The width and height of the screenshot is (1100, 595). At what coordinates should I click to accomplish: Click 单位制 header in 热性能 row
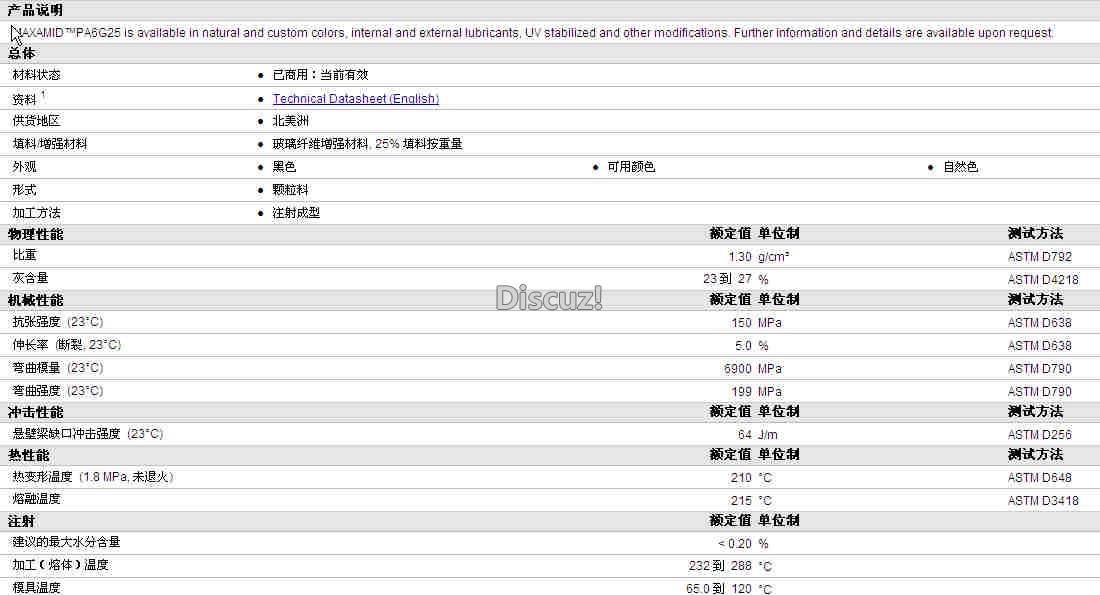[x=779, y=455]
